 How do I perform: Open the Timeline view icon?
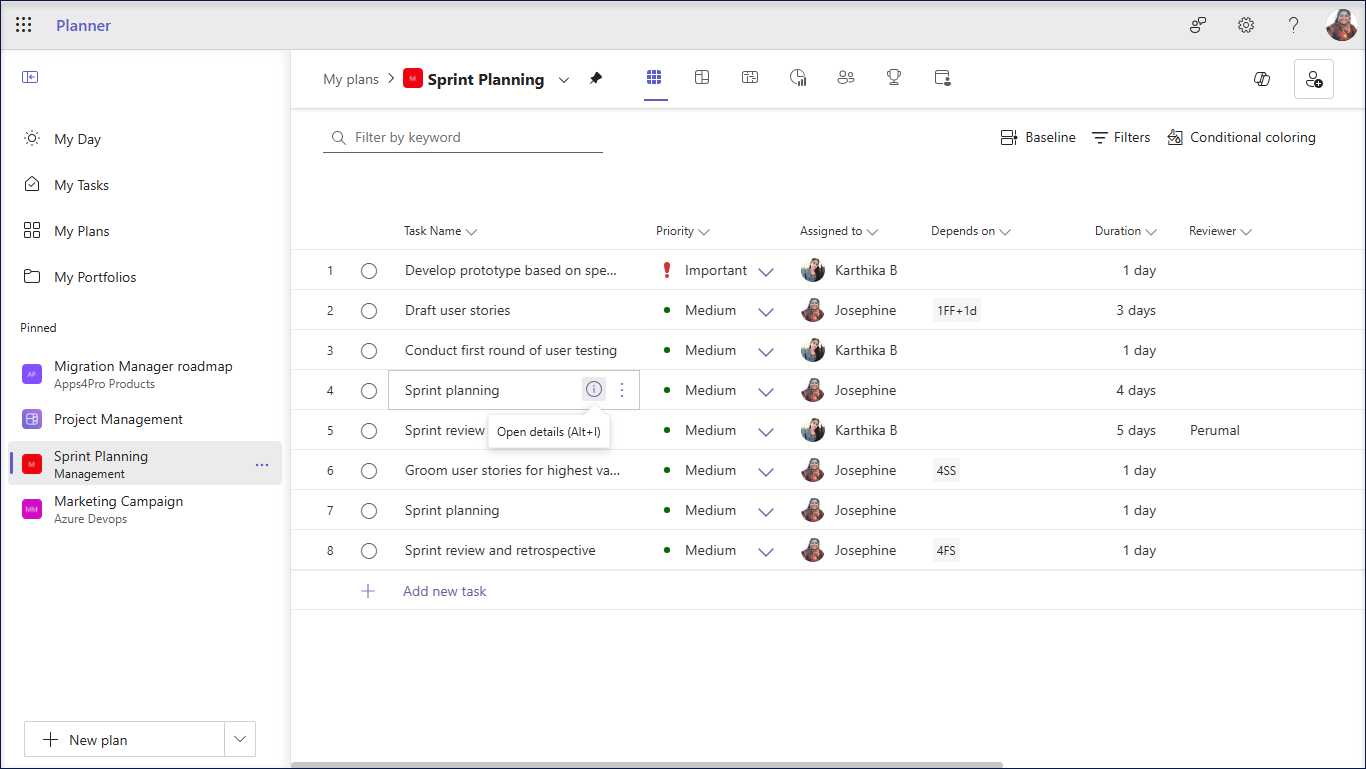click(x=750, y=77)
